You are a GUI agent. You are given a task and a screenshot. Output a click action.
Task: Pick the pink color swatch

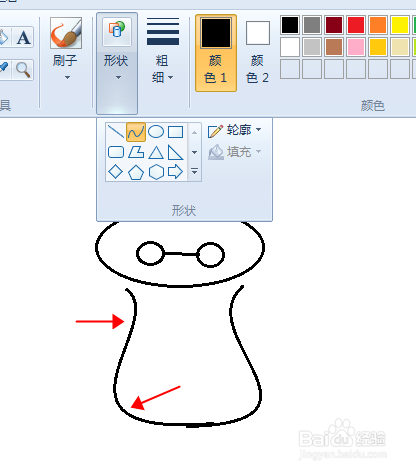pyautogui.click(x=356, y=47)
